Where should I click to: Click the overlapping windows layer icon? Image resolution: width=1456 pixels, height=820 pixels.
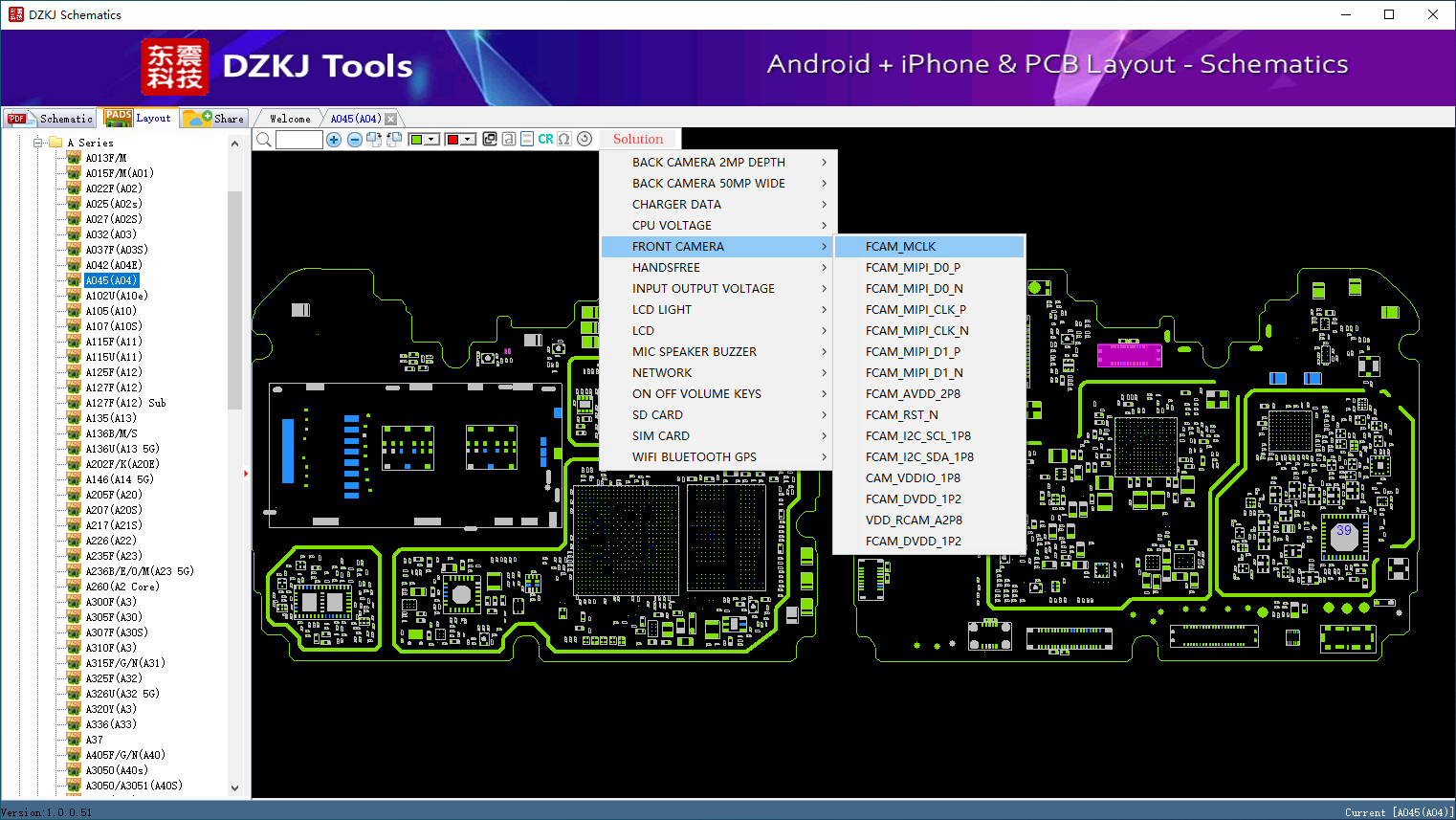pos(490,140)
